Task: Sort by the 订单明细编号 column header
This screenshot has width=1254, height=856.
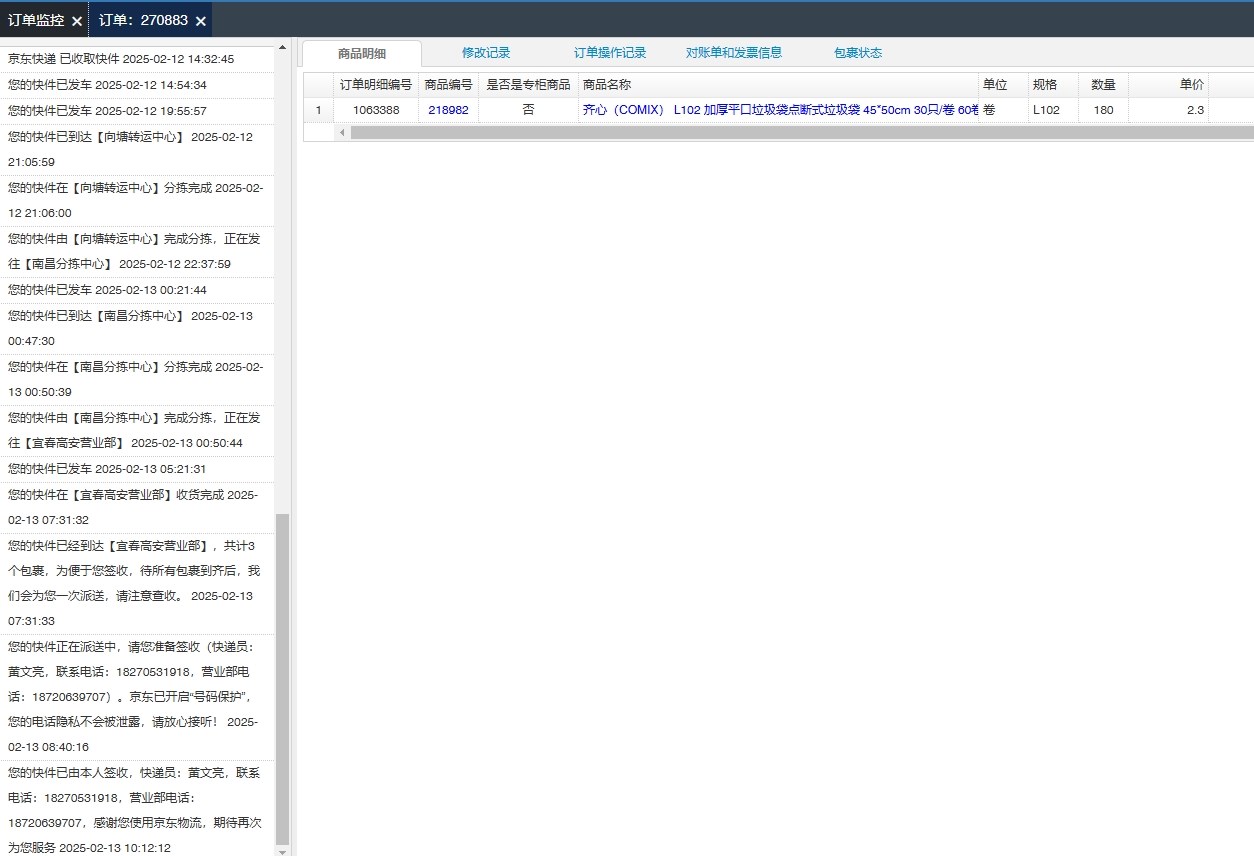Action: point(376,85)
